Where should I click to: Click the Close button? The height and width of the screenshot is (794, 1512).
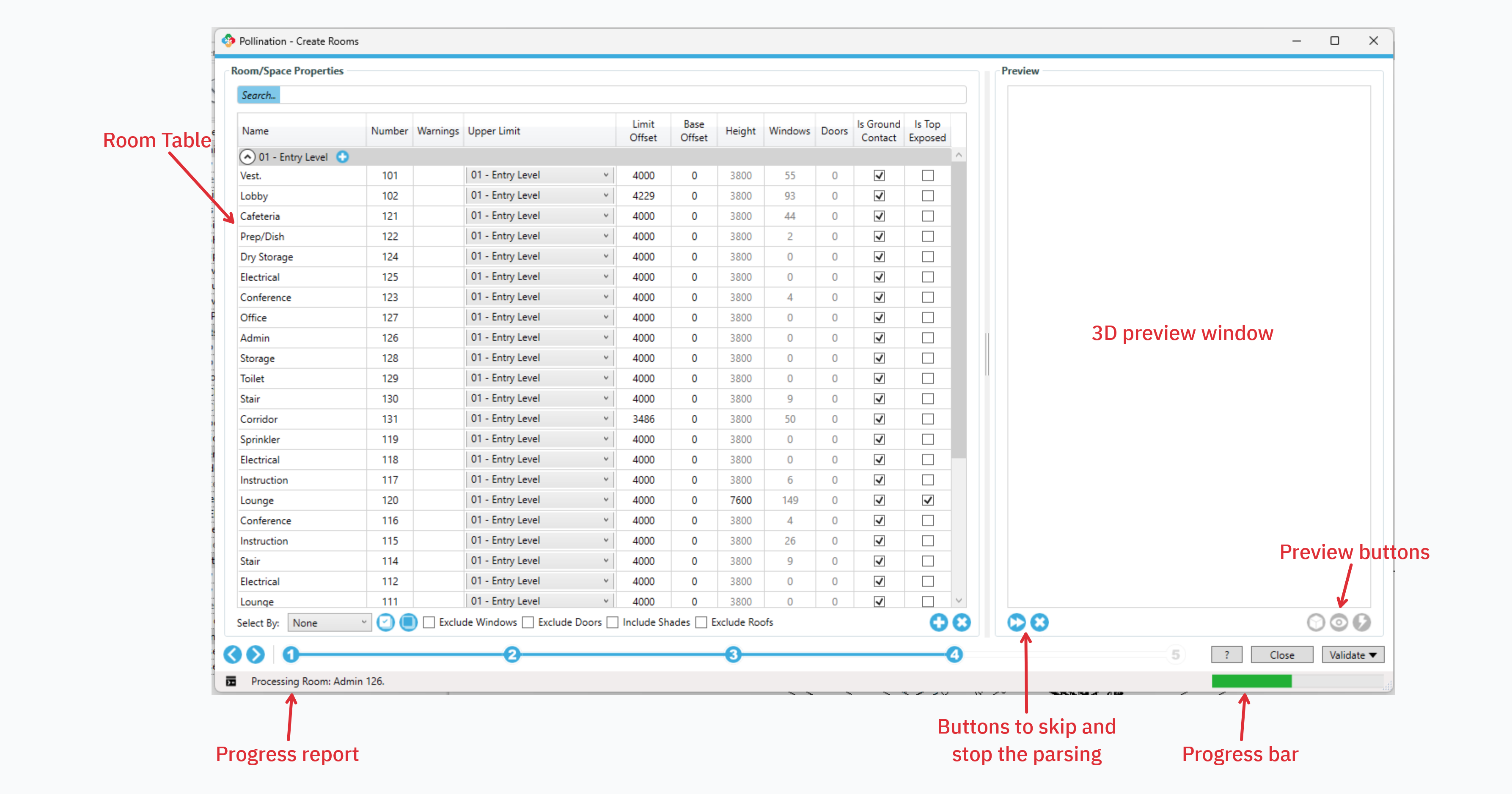pyautogui.click(x=1281, y=655)
